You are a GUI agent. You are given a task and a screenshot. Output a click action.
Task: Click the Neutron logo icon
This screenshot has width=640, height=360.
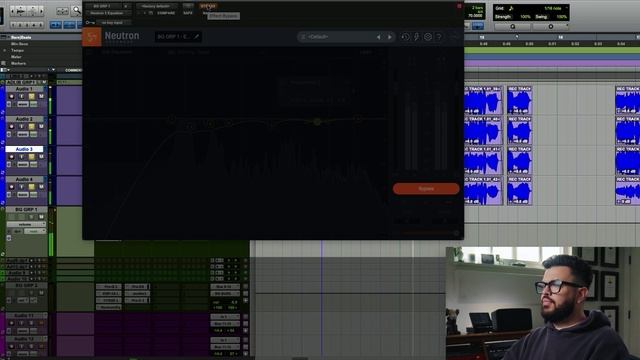[x=92, y=37]
